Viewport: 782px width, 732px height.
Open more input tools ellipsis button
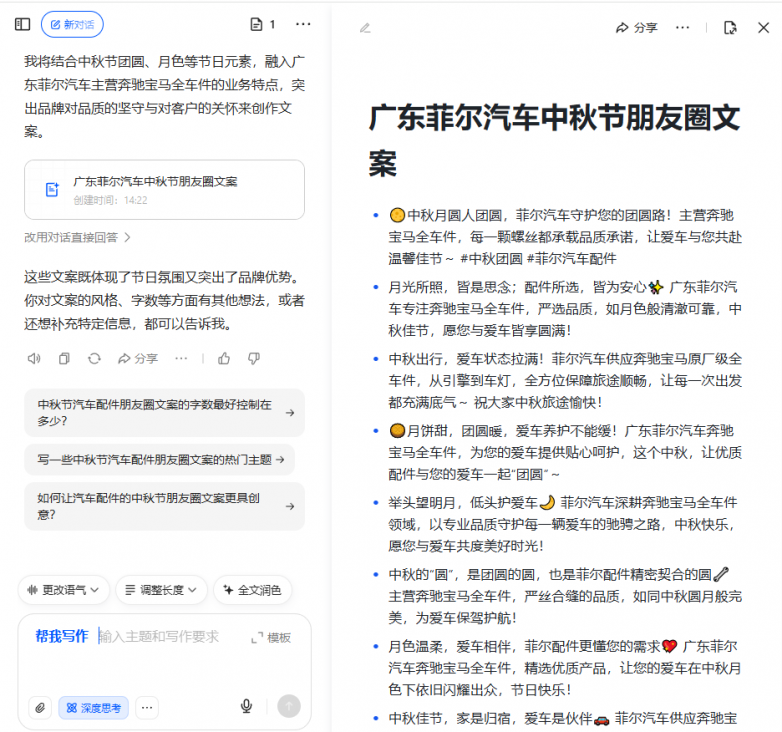[x=147, y=708]
